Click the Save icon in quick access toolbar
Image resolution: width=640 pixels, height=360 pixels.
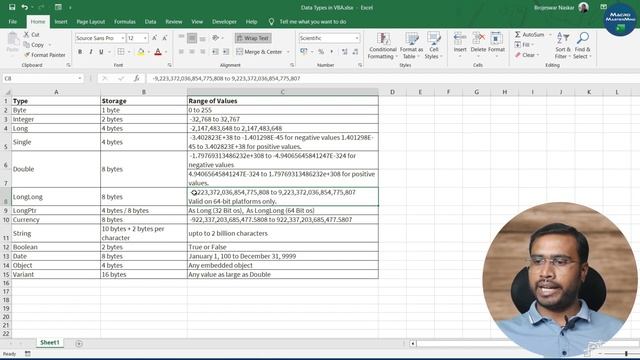12,7
